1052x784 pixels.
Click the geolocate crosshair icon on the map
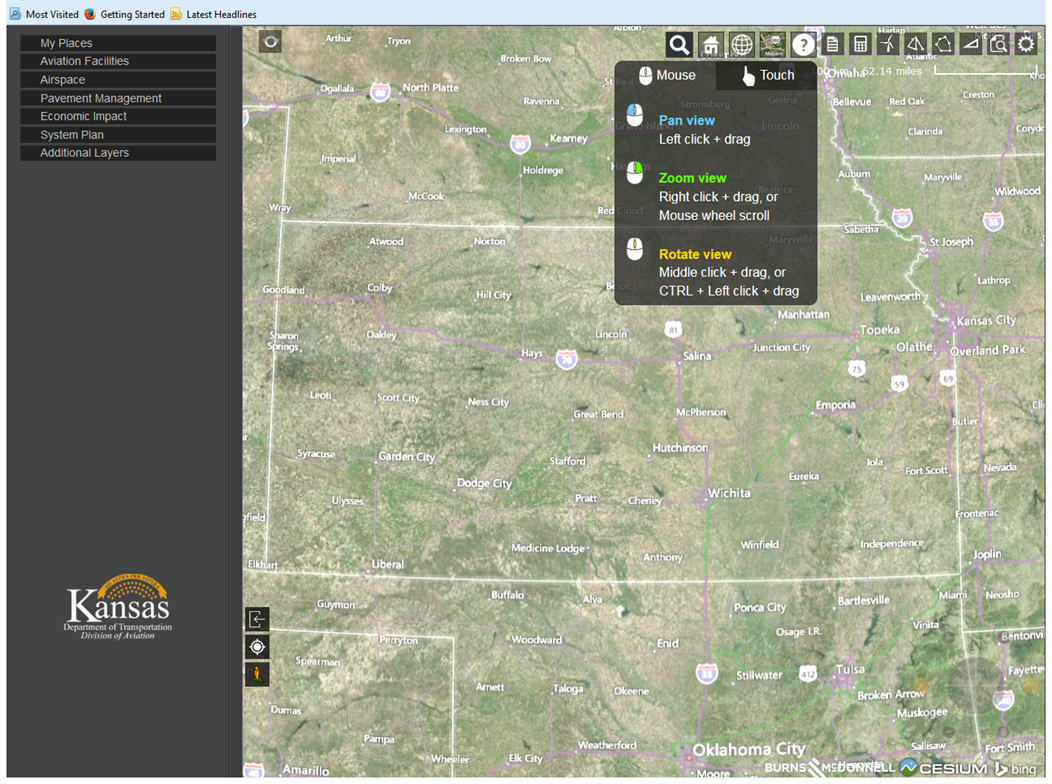click(257, 647)
